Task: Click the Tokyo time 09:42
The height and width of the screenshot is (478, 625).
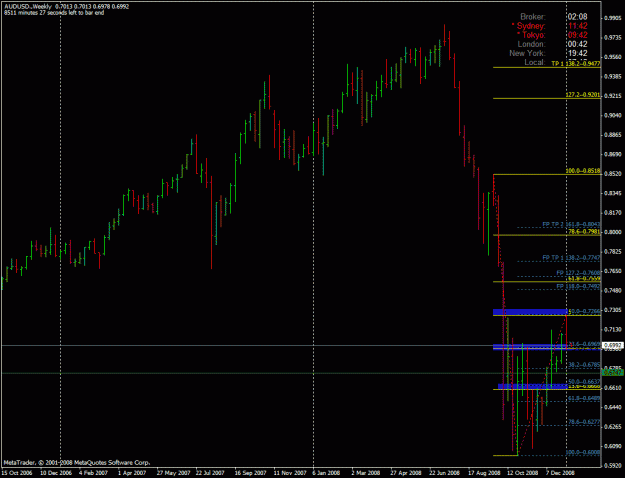Action: coord(577,35)
